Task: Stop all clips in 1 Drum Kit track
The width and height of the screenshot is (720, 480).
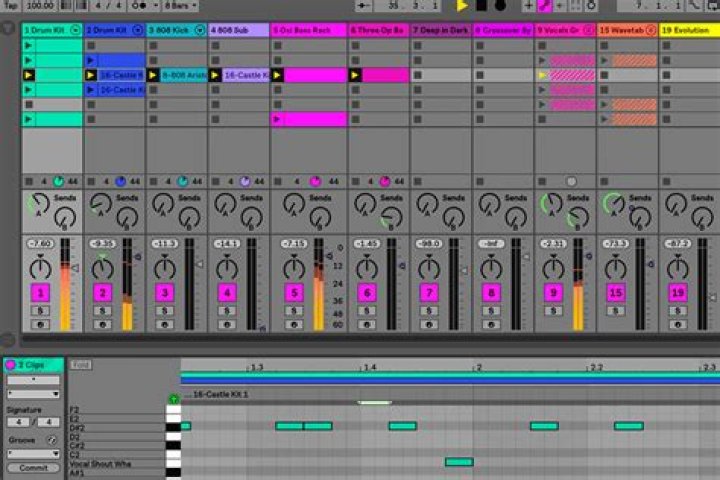Action: (29, 181)
